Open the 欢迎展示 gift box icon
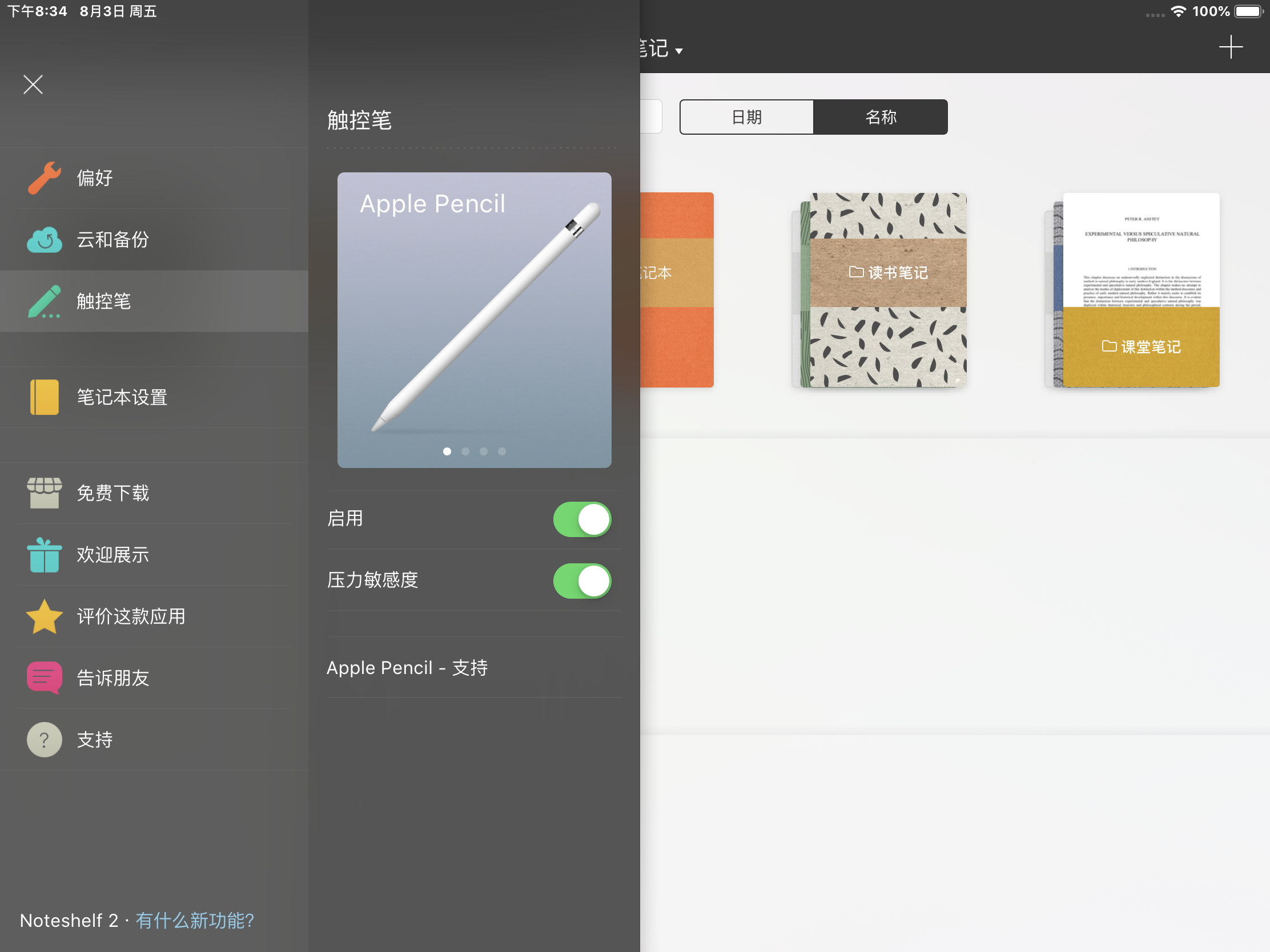 (44, 555)
